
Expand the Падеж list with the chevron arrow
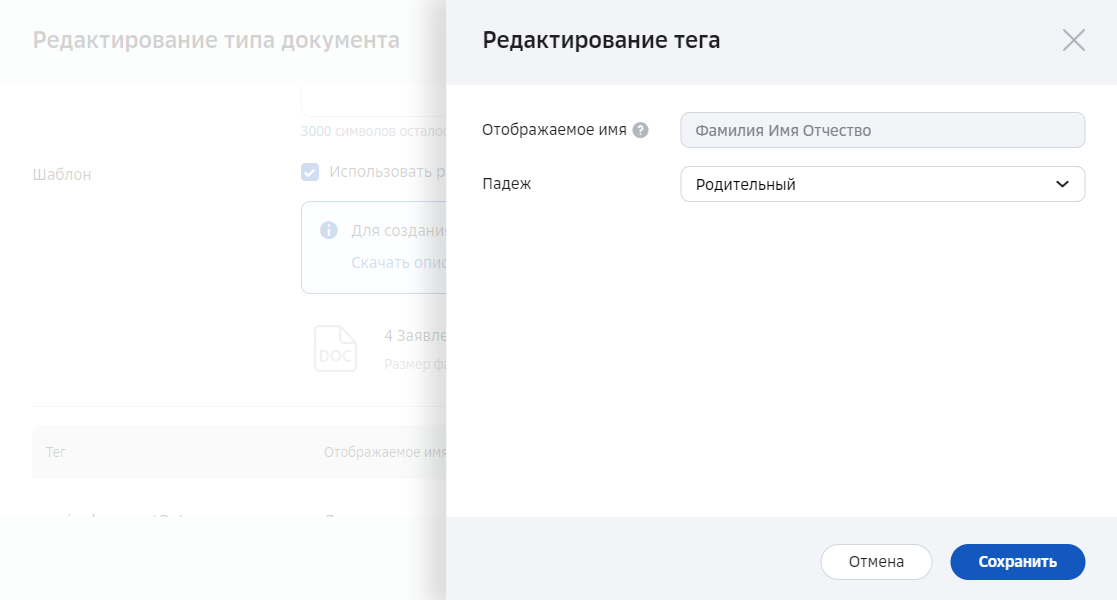pos(1062,184)
